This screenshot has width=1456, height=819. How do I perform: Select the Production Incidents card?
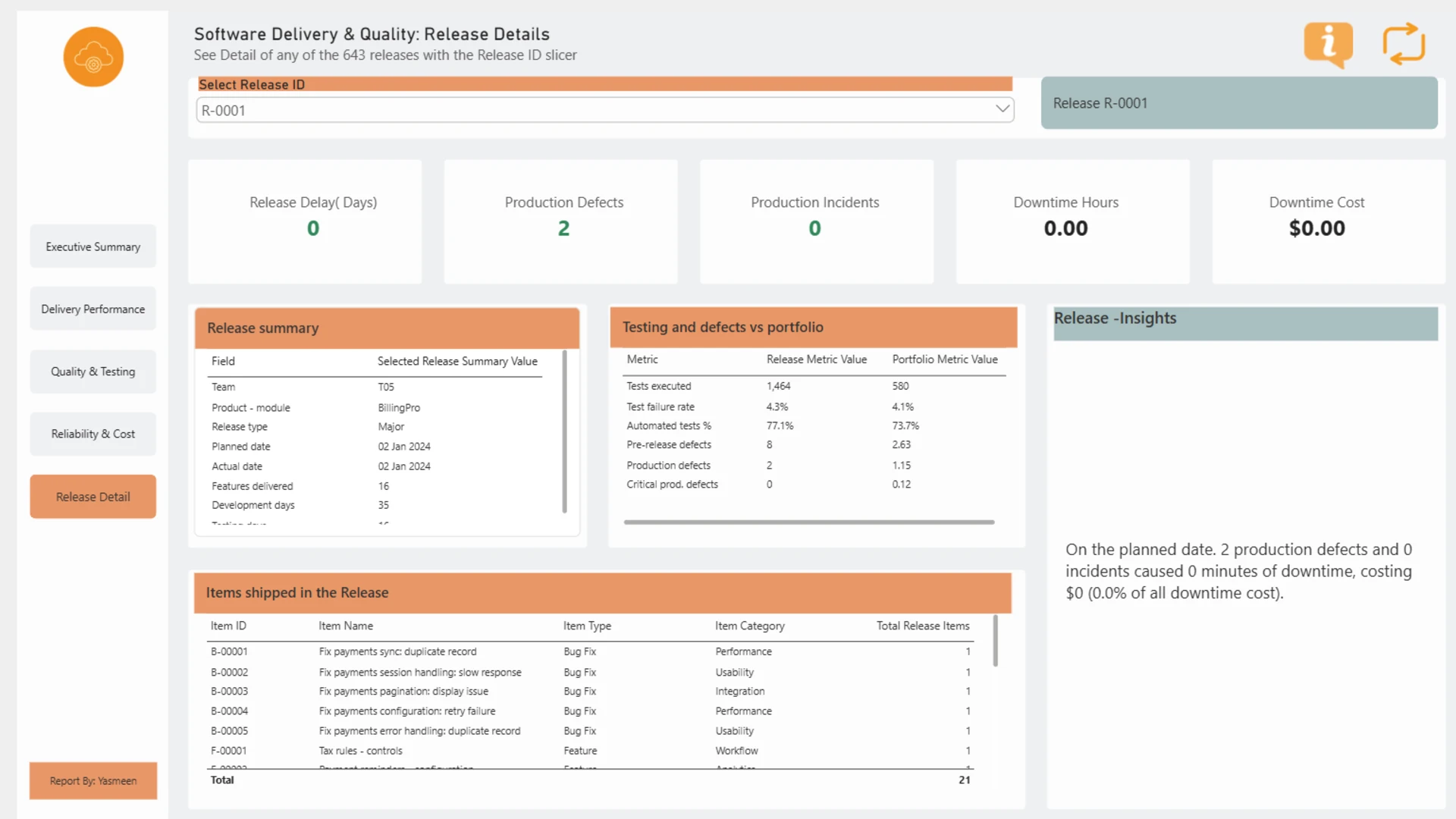click(816, 221)
